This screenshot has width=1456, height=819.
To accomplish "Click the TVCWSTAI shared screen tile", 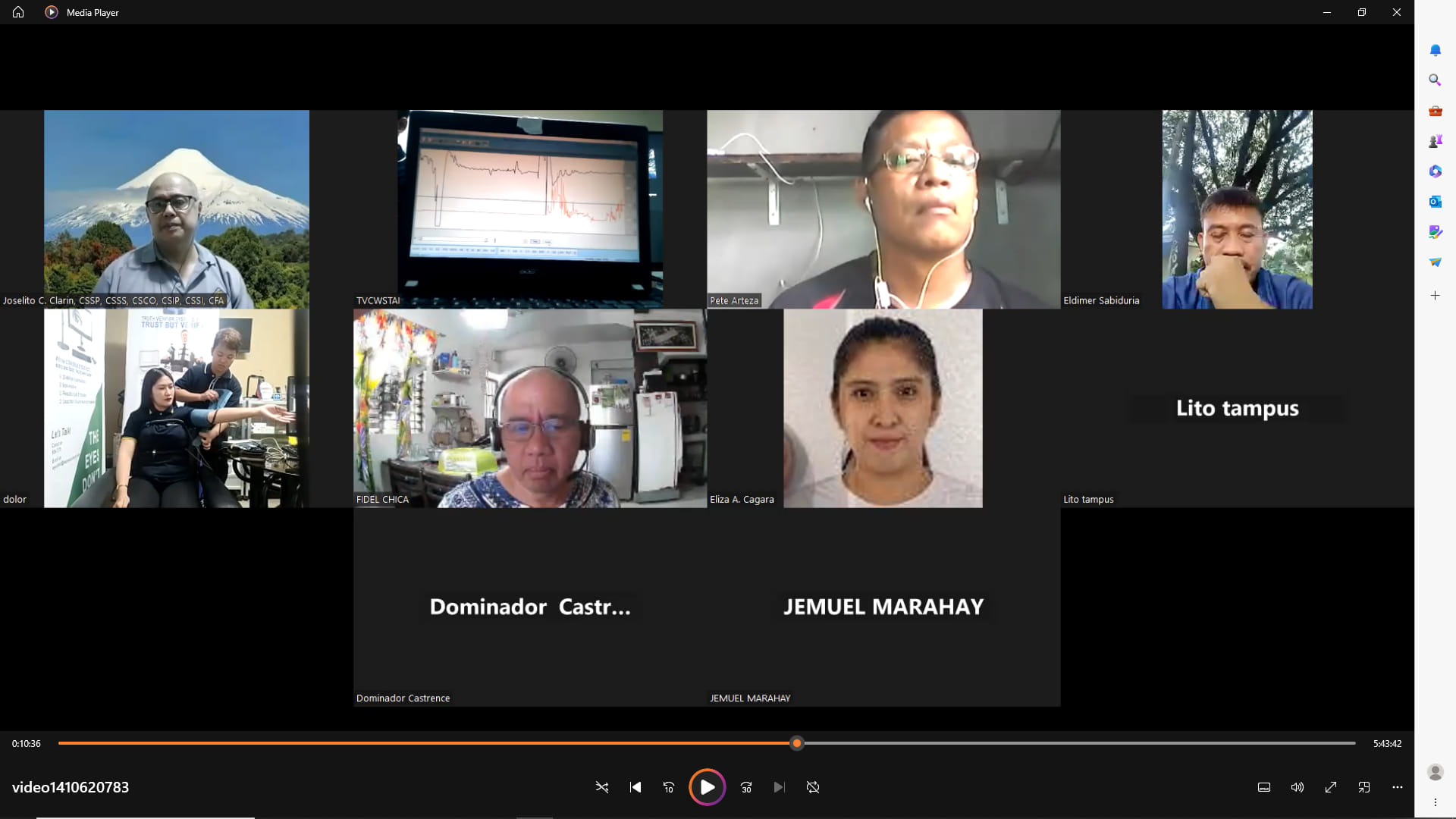I will 530,209.
